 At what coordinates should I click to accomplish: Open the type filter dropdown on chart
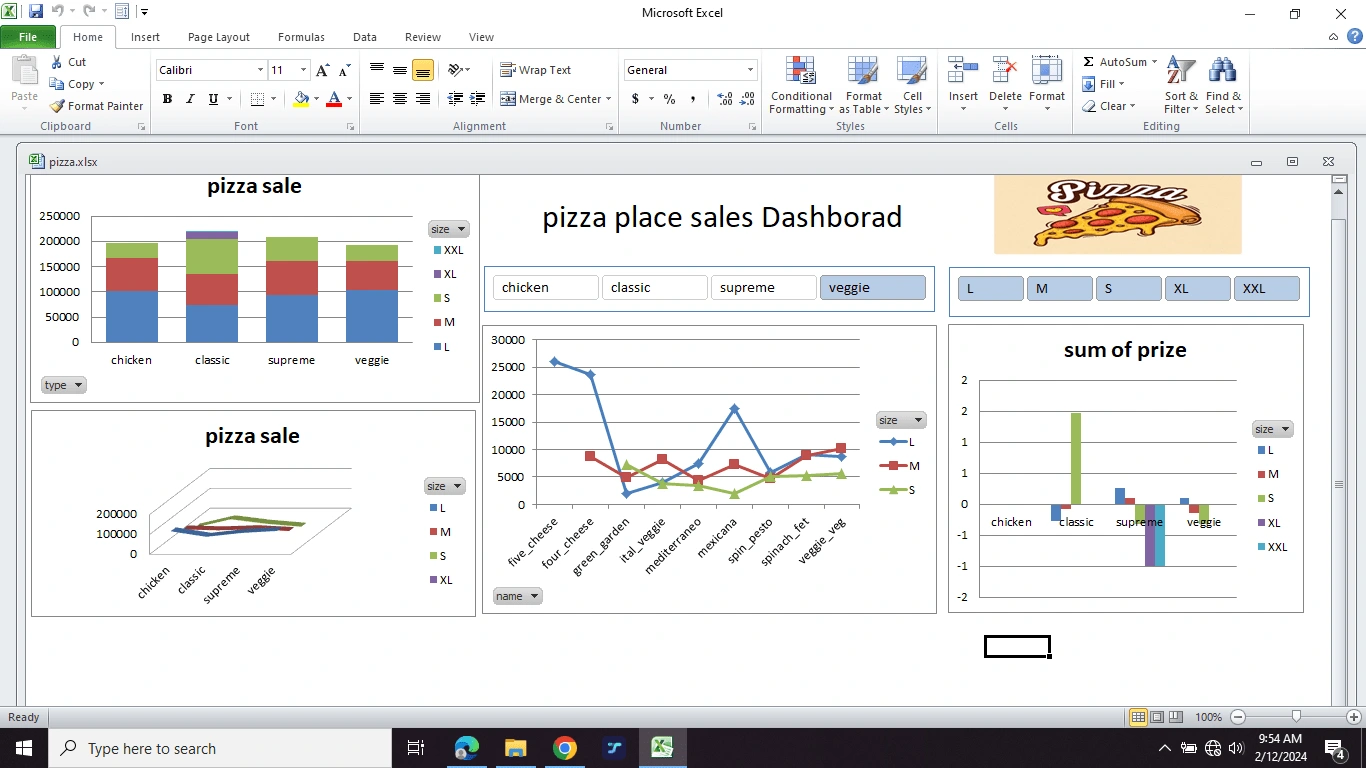coord(63,385)
